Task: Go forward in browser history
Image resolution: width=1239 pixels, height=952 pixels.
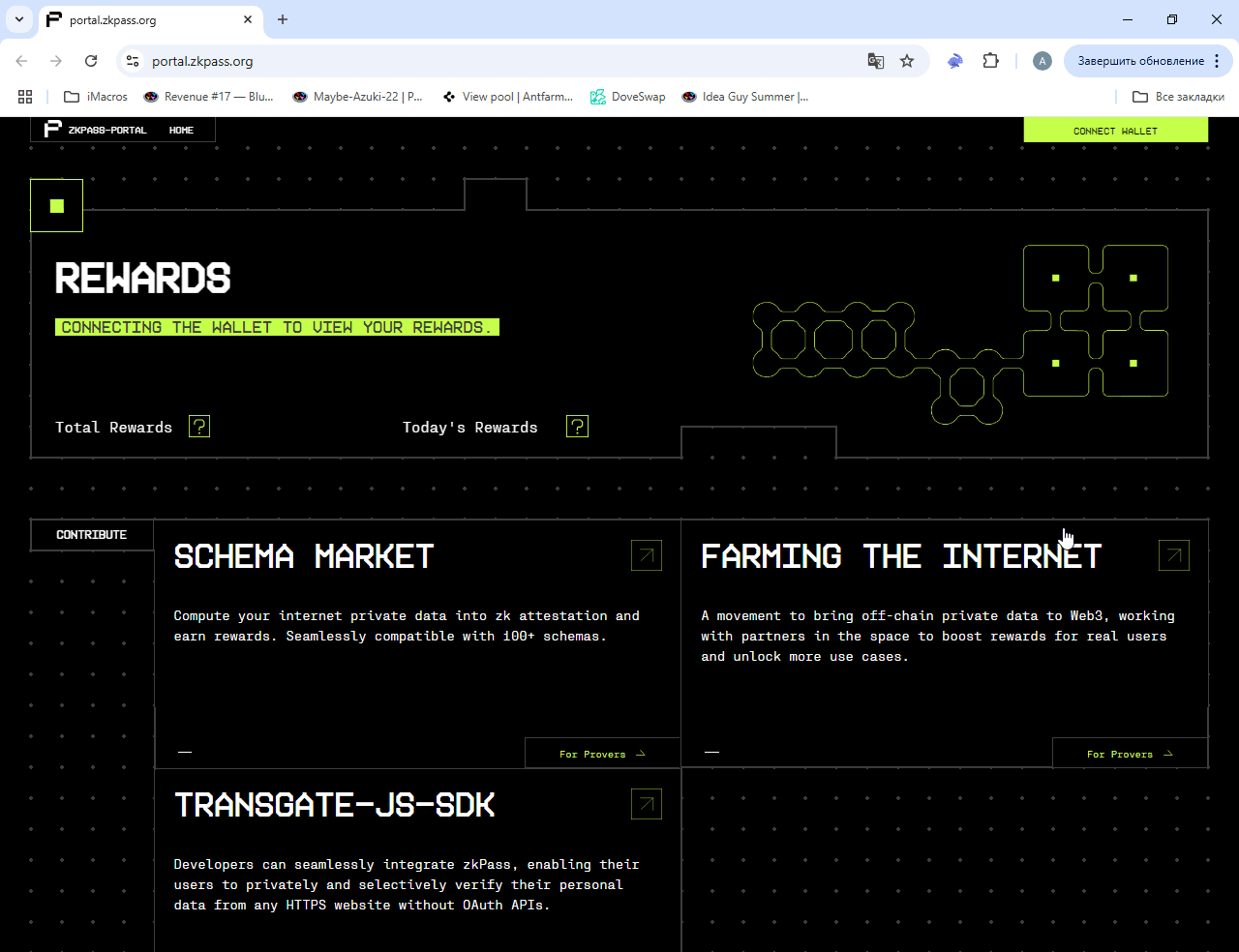Action: [x=56, y=61]
